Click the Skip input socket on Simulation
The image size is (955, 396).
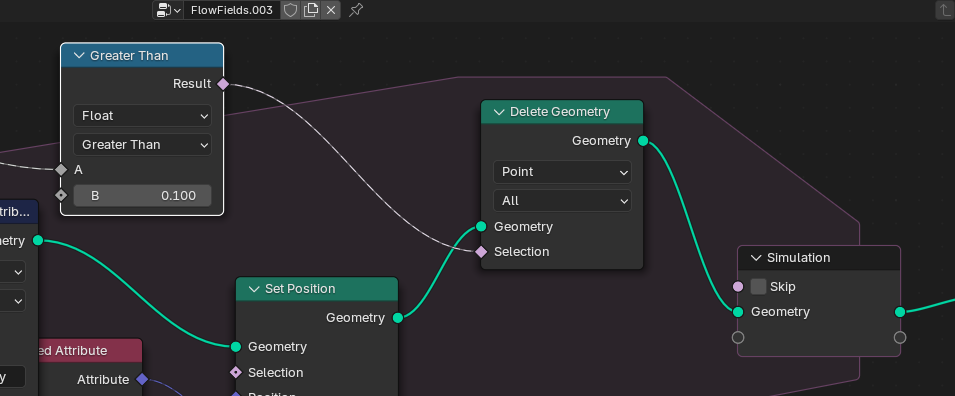(x=738, y=286)
